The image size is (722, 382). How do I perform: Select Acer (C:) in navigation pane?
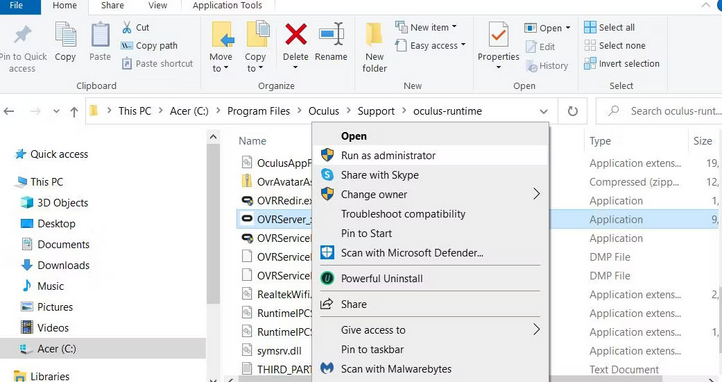point(103,349)
